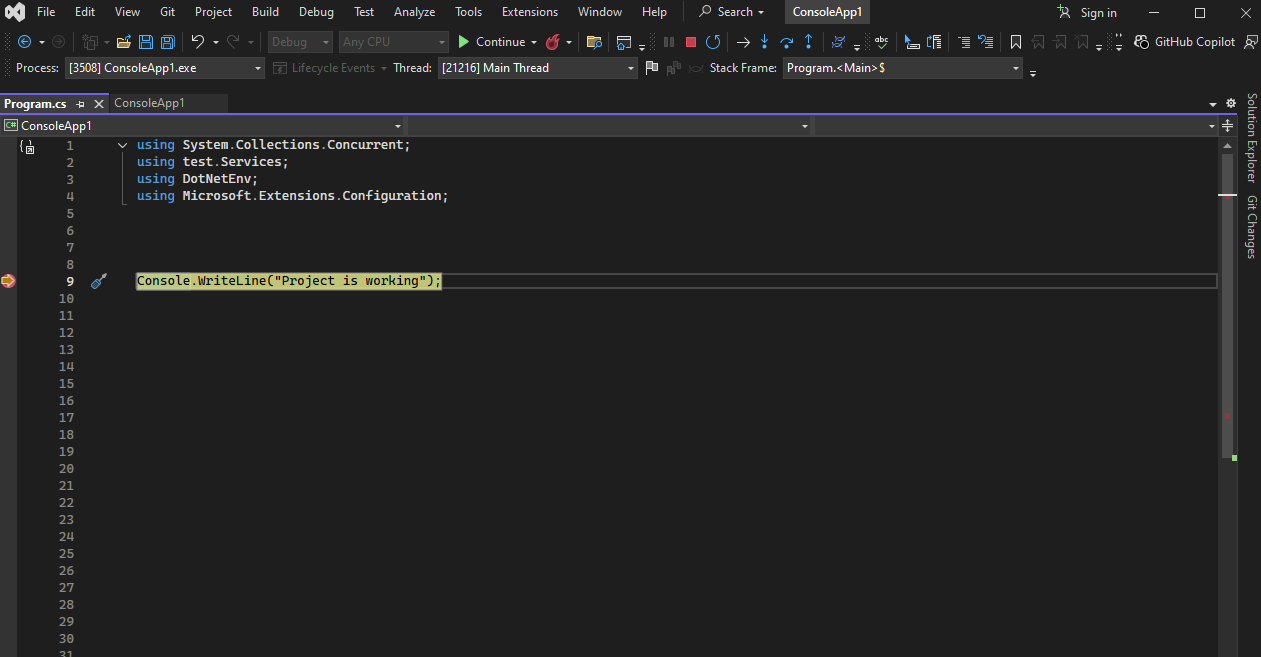Collapse the using directives block
1261x657 pixels.
[122, 145]
